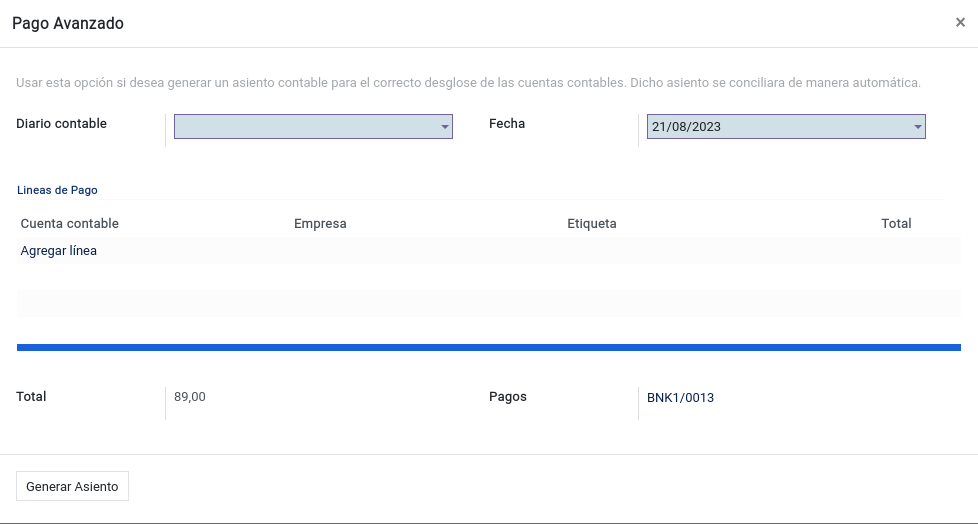Sort by Total column header in table
This screenshot has width=978, height=524.
pyautogui.click(x=896, y=223)
